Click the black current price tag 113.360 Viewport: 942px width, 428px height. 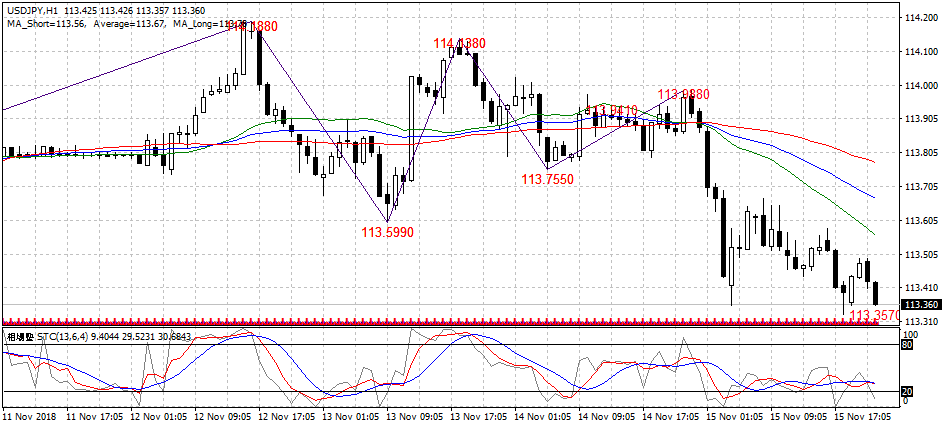coord(919,304)
